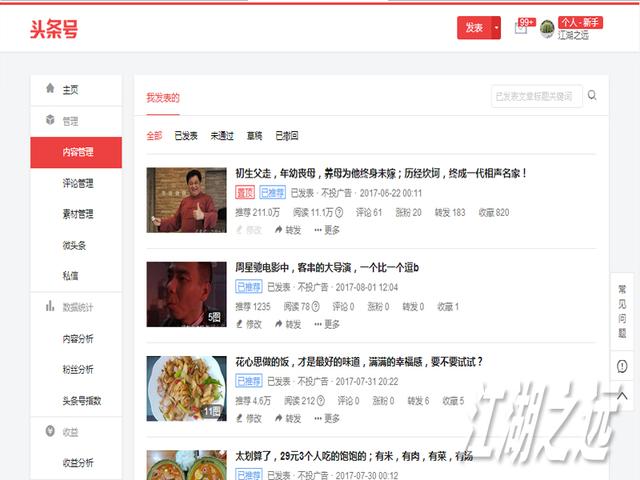The height and width of the screenshot is (480, 640).
Task: Open 更多 menu for 花心思做的饭 article
Action: [327, 418]
